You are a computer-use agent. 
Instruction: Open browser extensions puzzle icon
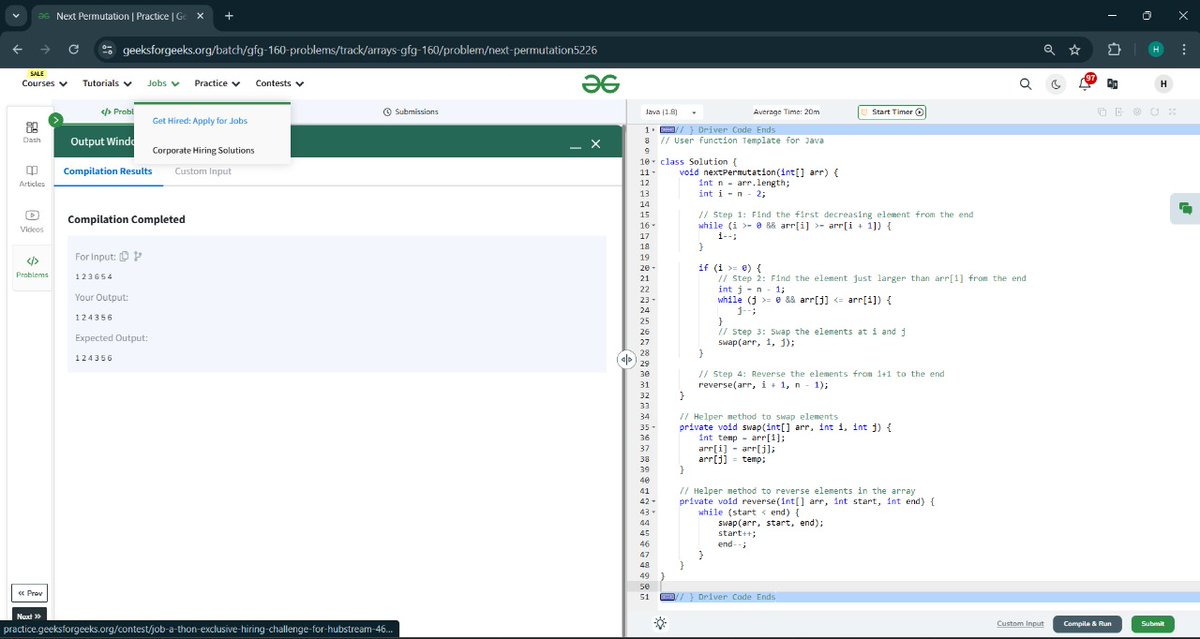pos(1115,49)
